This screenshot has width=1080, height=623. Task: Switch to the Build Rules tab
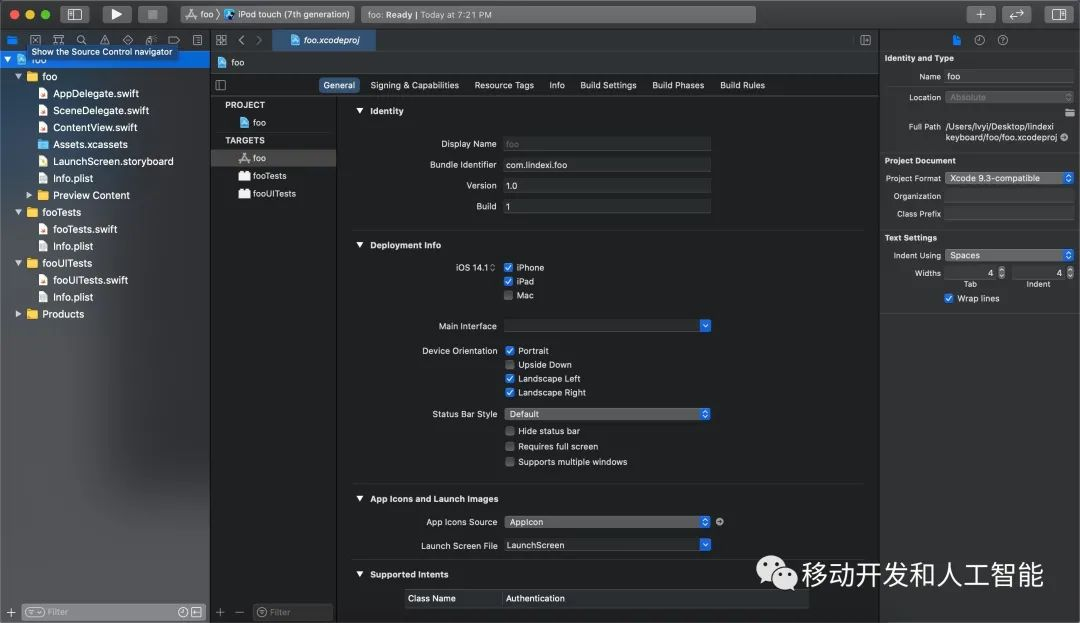(x=742, y=85)
